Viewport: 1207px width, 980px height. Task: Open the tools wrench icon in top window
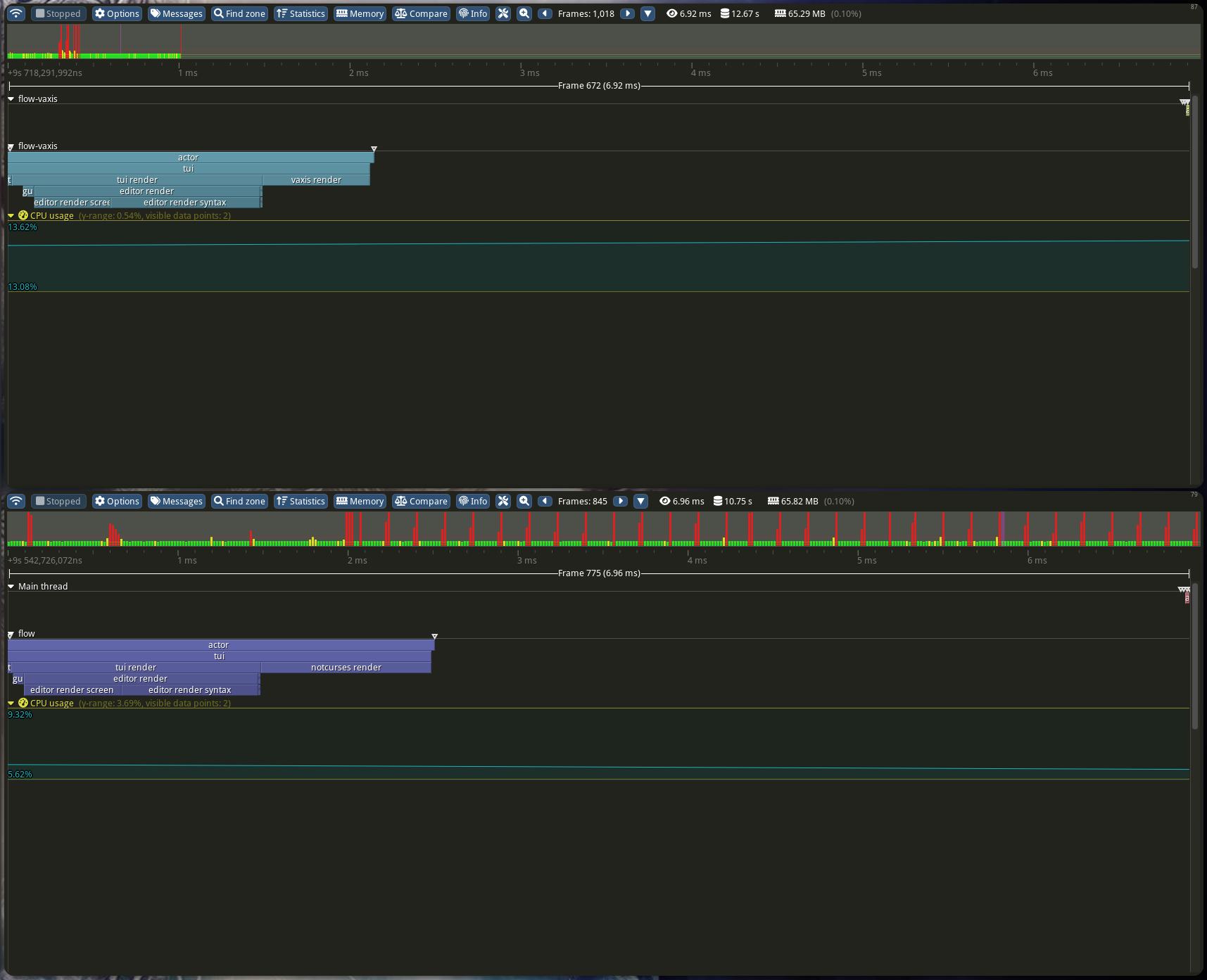click(503, 13)
